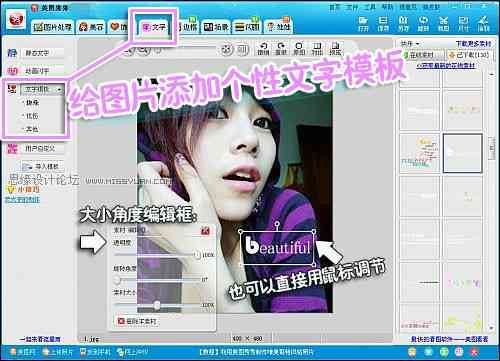Select the second item under the 文字模板 list

pos(32,116)
